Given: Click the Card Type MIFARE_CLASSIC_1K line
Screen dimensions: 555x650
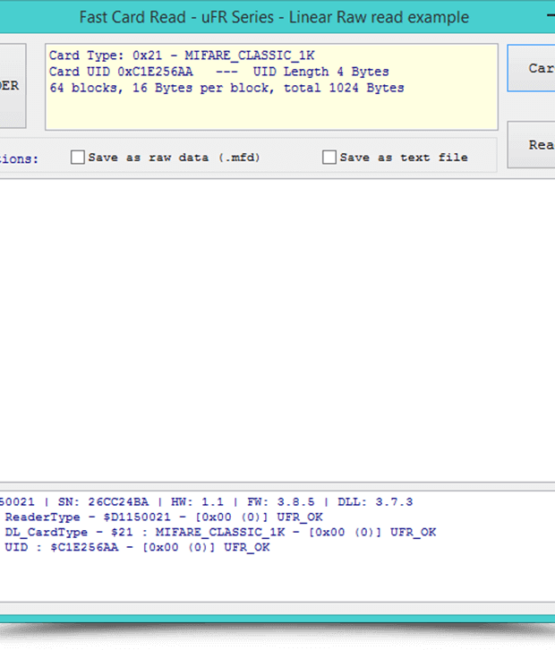Looking at the screenshot, I should point(182,56).
